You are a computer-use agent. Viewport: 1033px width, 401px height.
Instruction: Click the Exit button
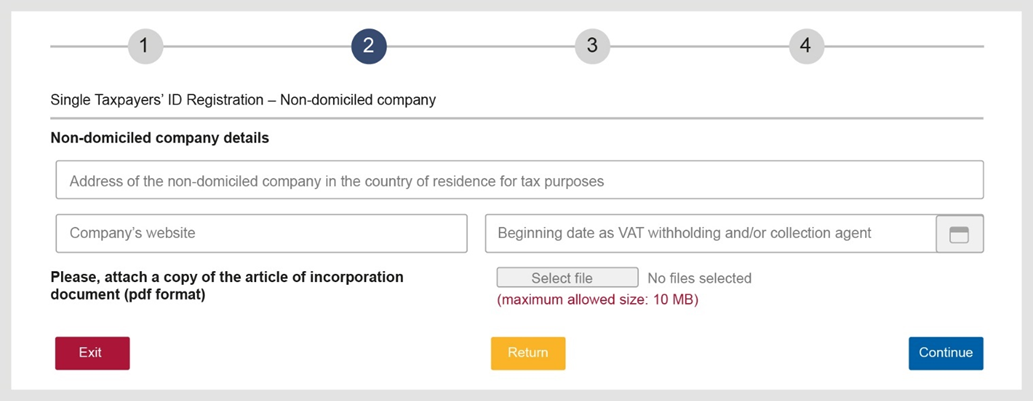click(x=92, y=353)
